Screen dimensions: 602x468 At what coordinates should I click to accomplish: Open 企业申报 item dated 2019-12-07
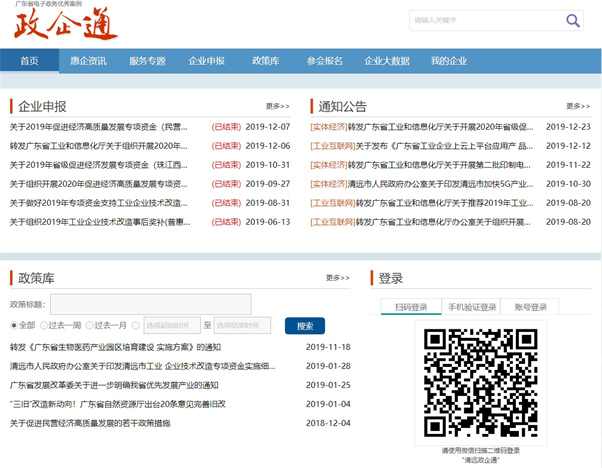(99, 127)
